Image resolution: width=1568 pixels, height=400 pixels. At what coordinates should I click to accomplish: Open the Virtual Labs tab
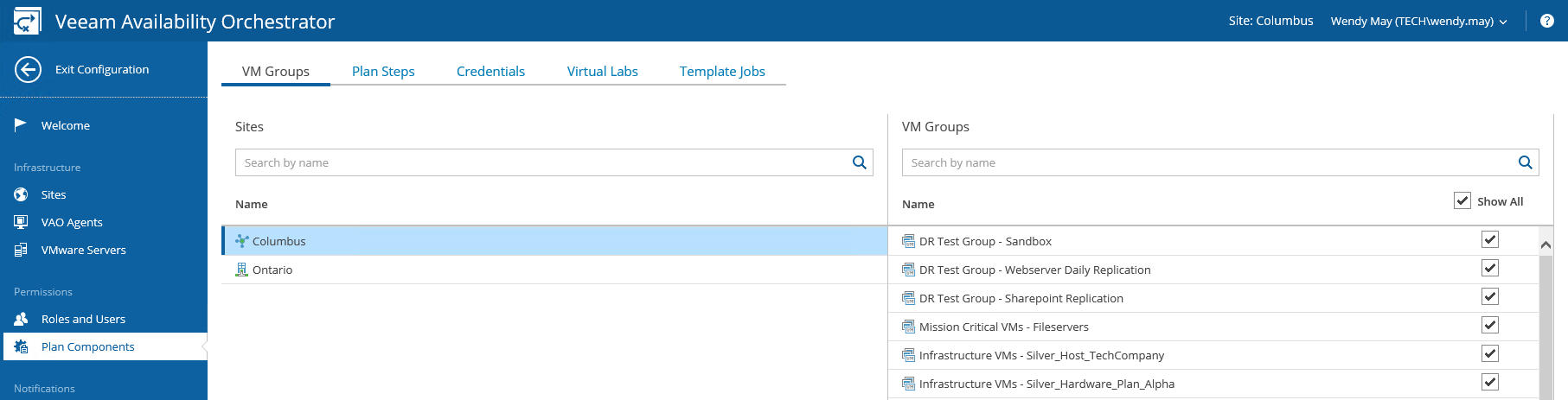(x=603, y=71)
